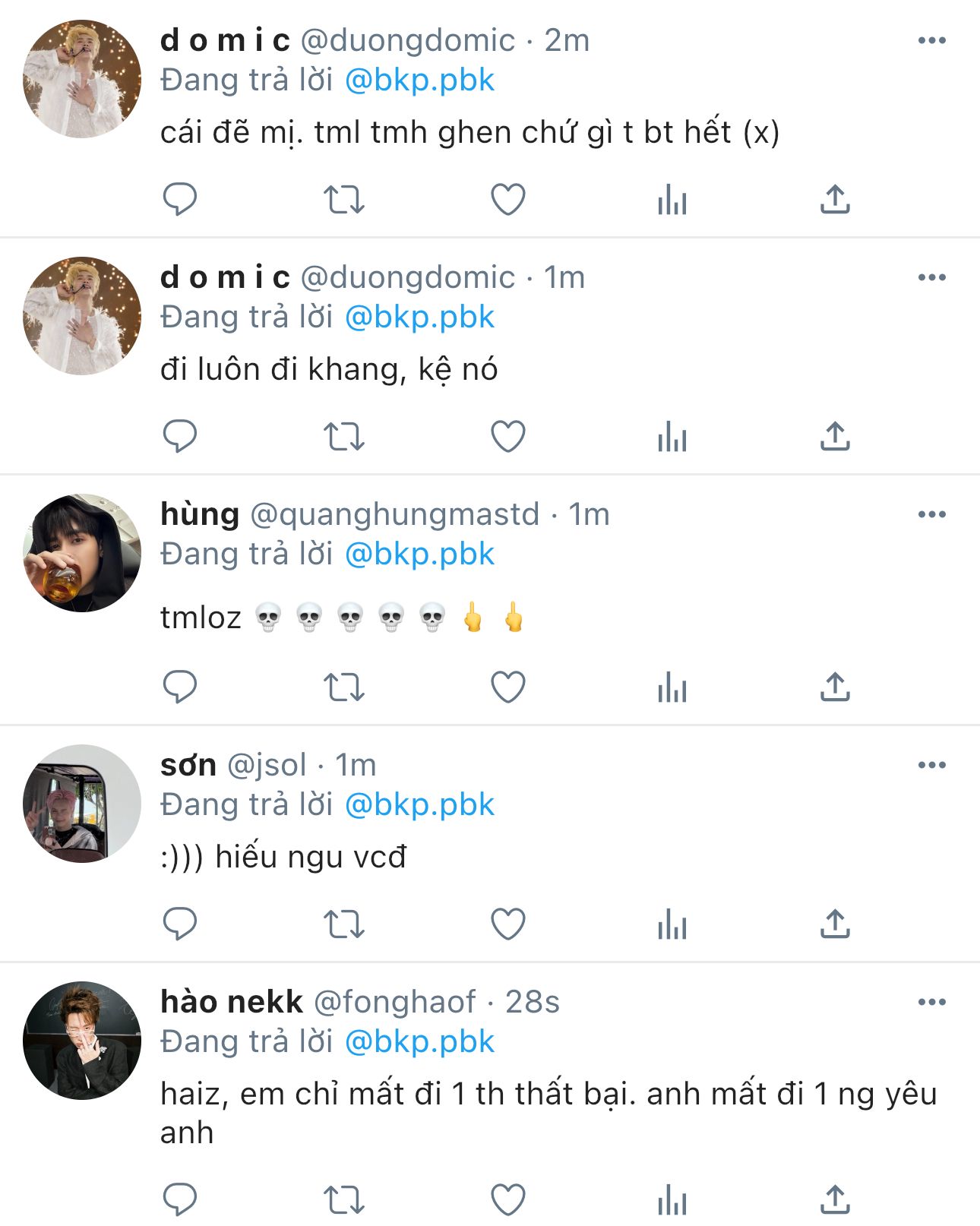Viewport: 980px width, 1226px height.
Task: Open the @fonghaof username handle
Action: tap(394, 1002)
